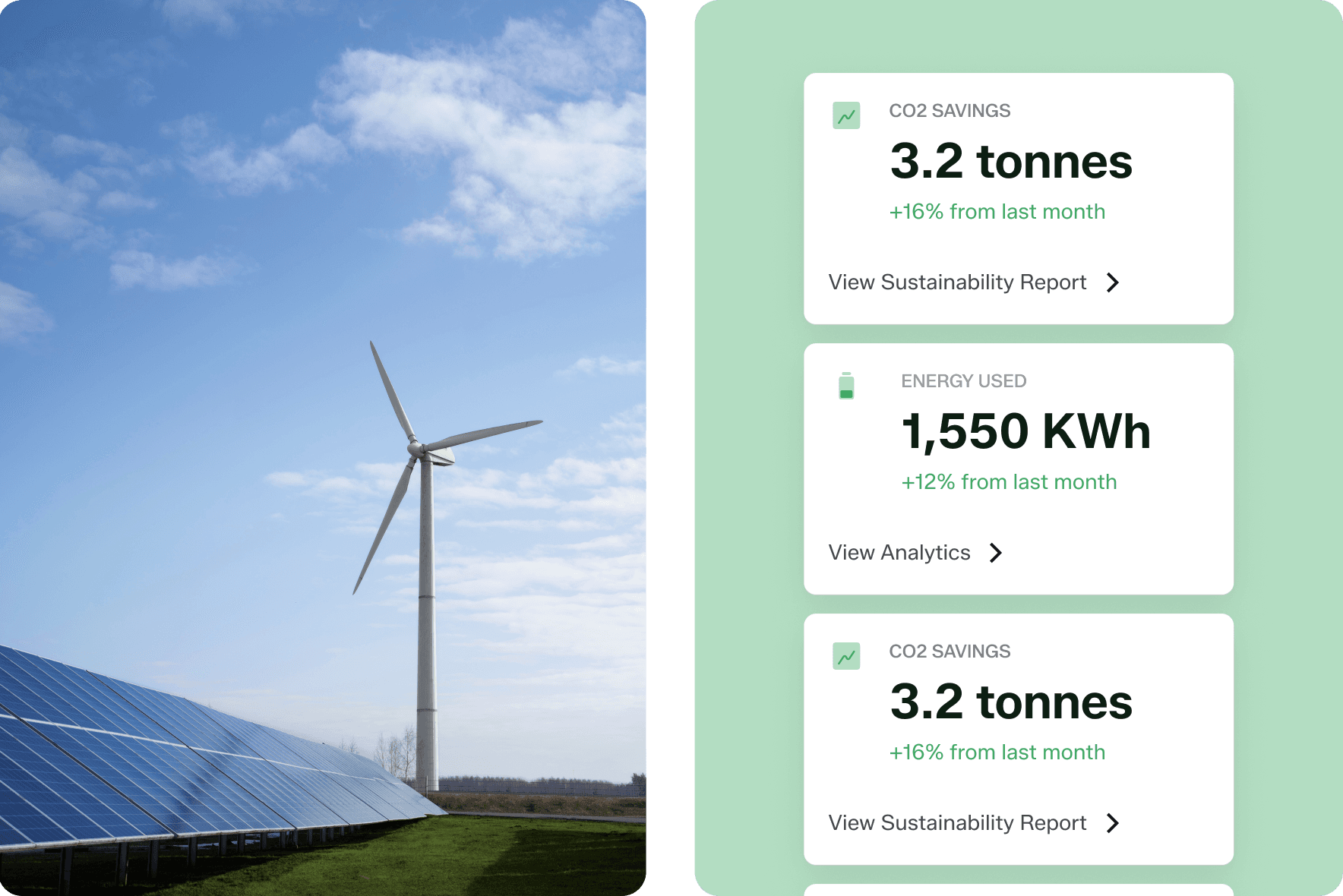Click top card's +16% from last month

pyautogui.click(x=997, y=212)
